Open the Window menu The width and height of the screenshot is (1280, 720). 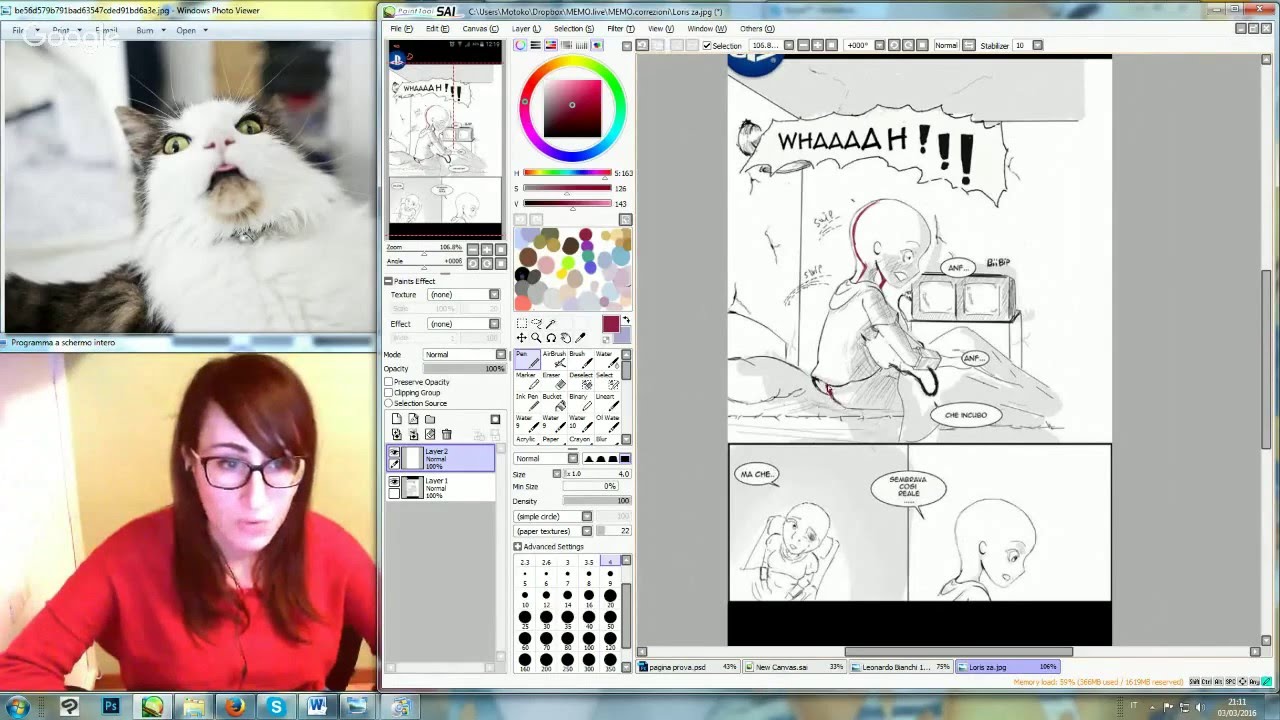tap(707, 29)
